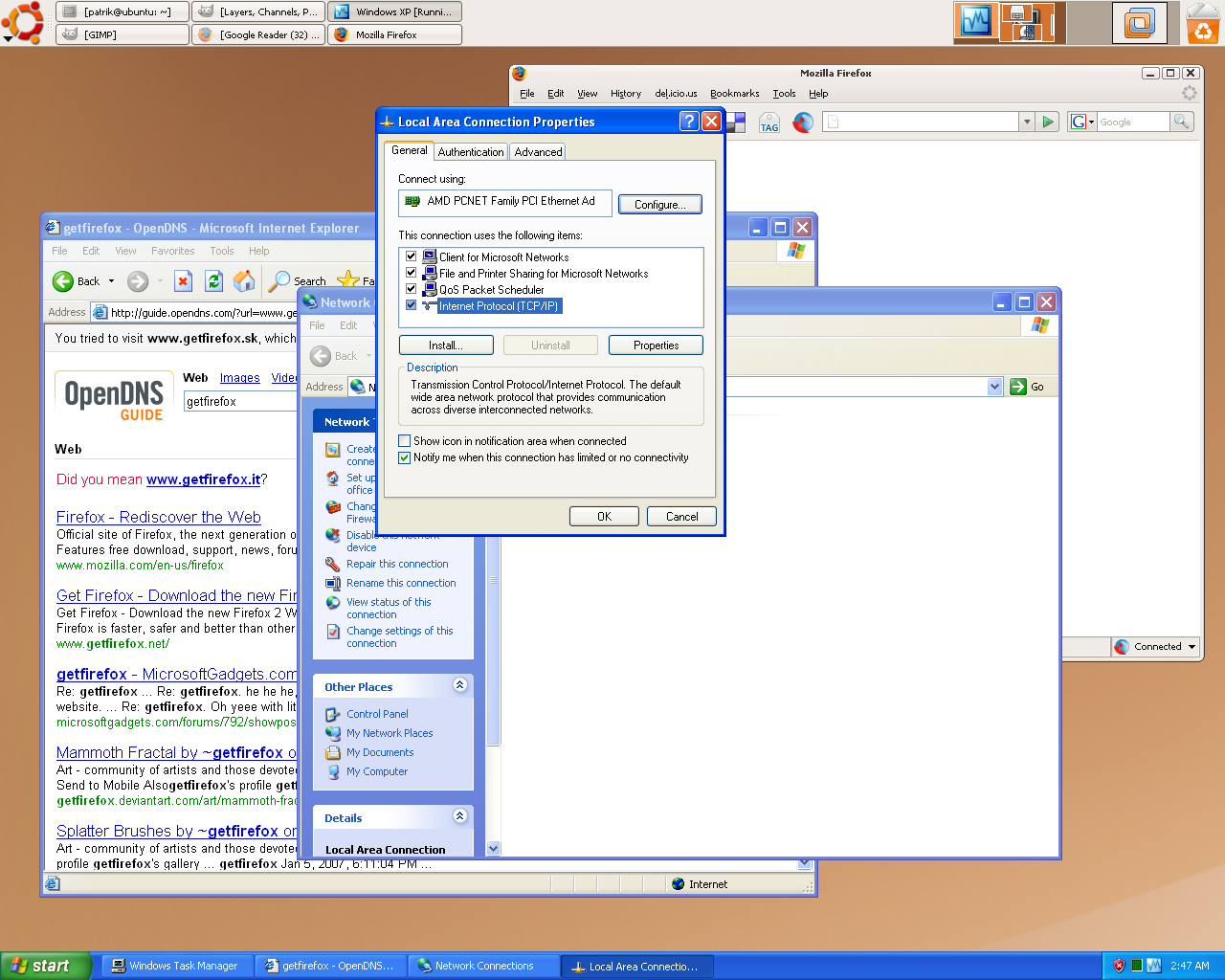Click the window selector applet icon
Image resolution: width=1225 pixels, height=980 pixels.
pyautogui.click(x=1140, y=23)
